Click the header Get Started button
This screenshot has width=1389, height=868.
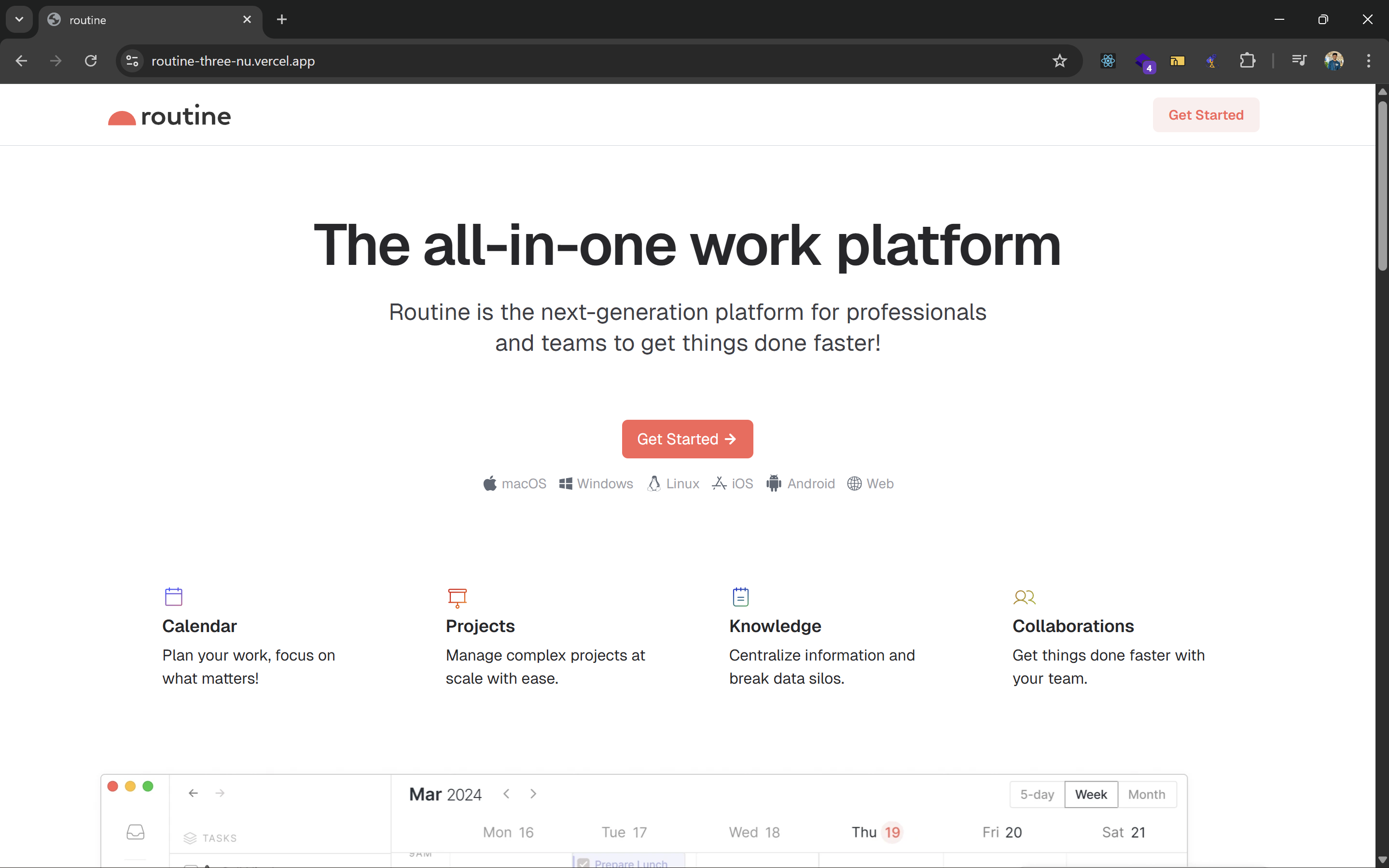coord(1205,115)
